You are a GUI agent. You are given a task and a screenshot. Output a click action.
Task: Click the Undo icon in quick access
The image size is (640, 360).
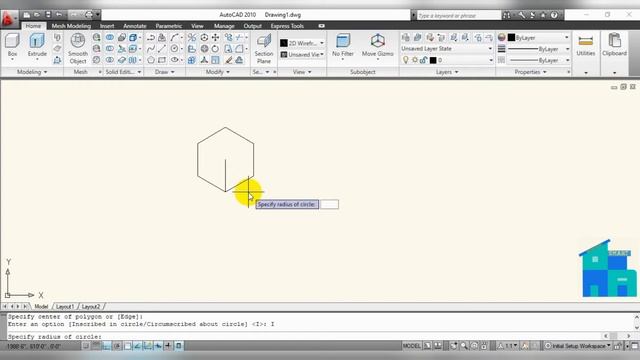(59, 15)
